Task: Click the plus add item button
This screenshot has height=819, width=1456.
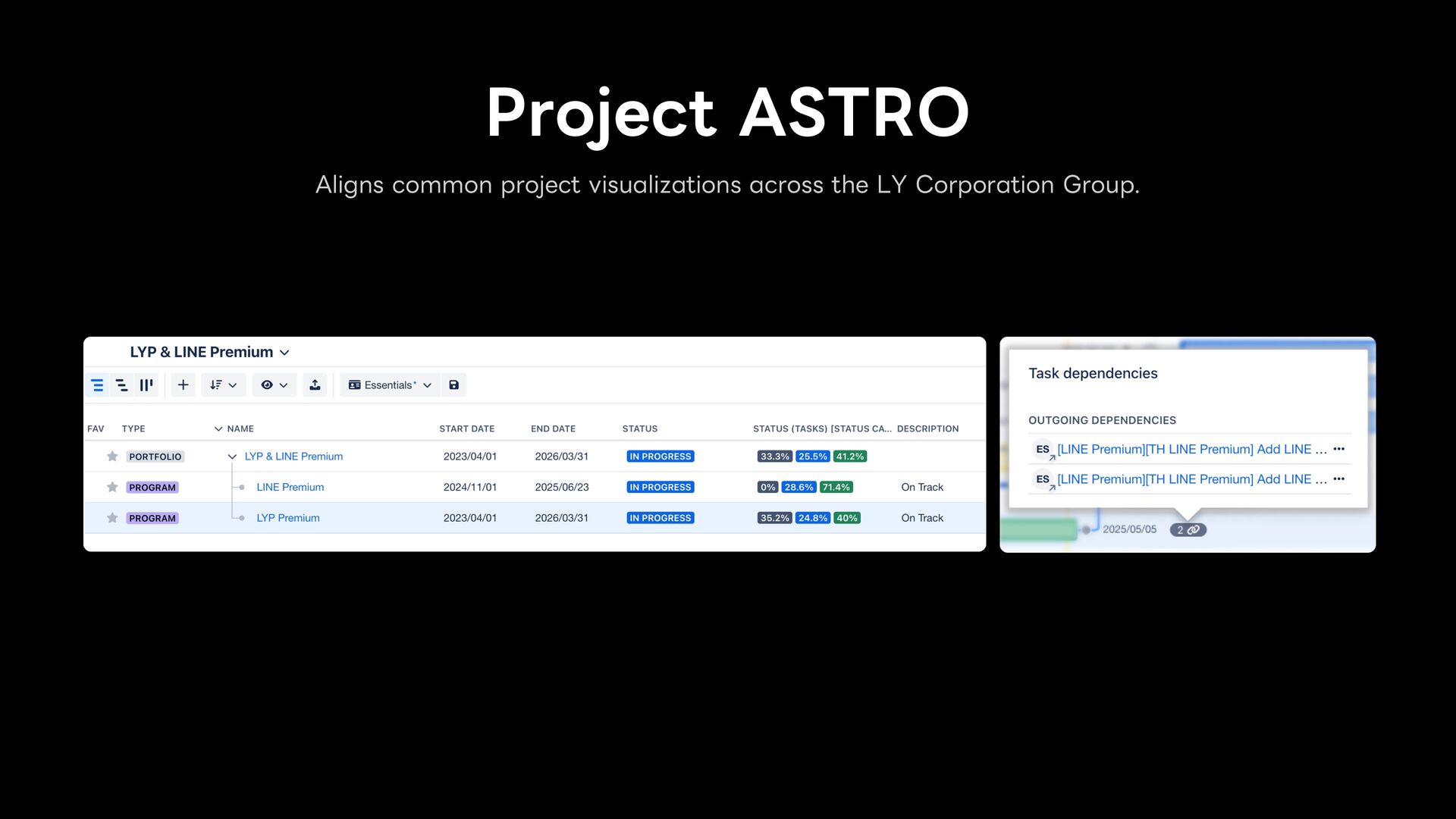Action: pyautogui.click(x=183, y=385)
